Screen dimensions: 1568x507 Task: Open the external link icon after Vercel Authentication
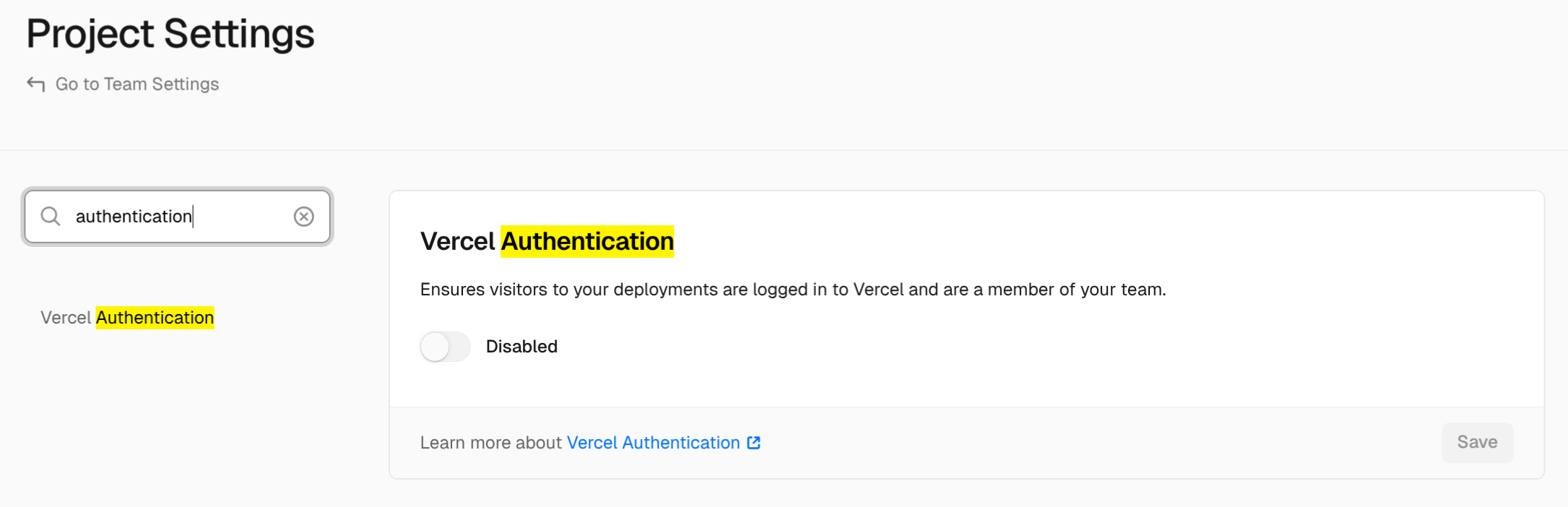753,443
